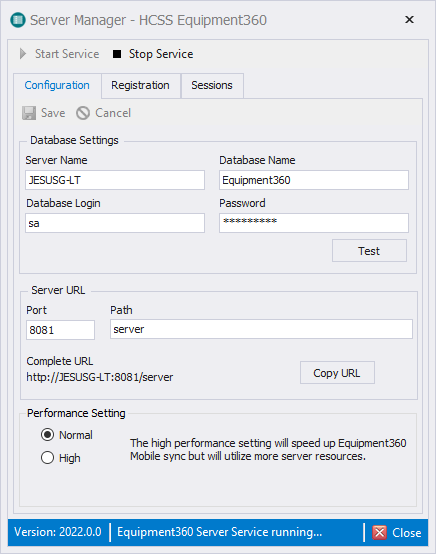
Task: Switch to the Configuration tab
Action: click(57, 85)
